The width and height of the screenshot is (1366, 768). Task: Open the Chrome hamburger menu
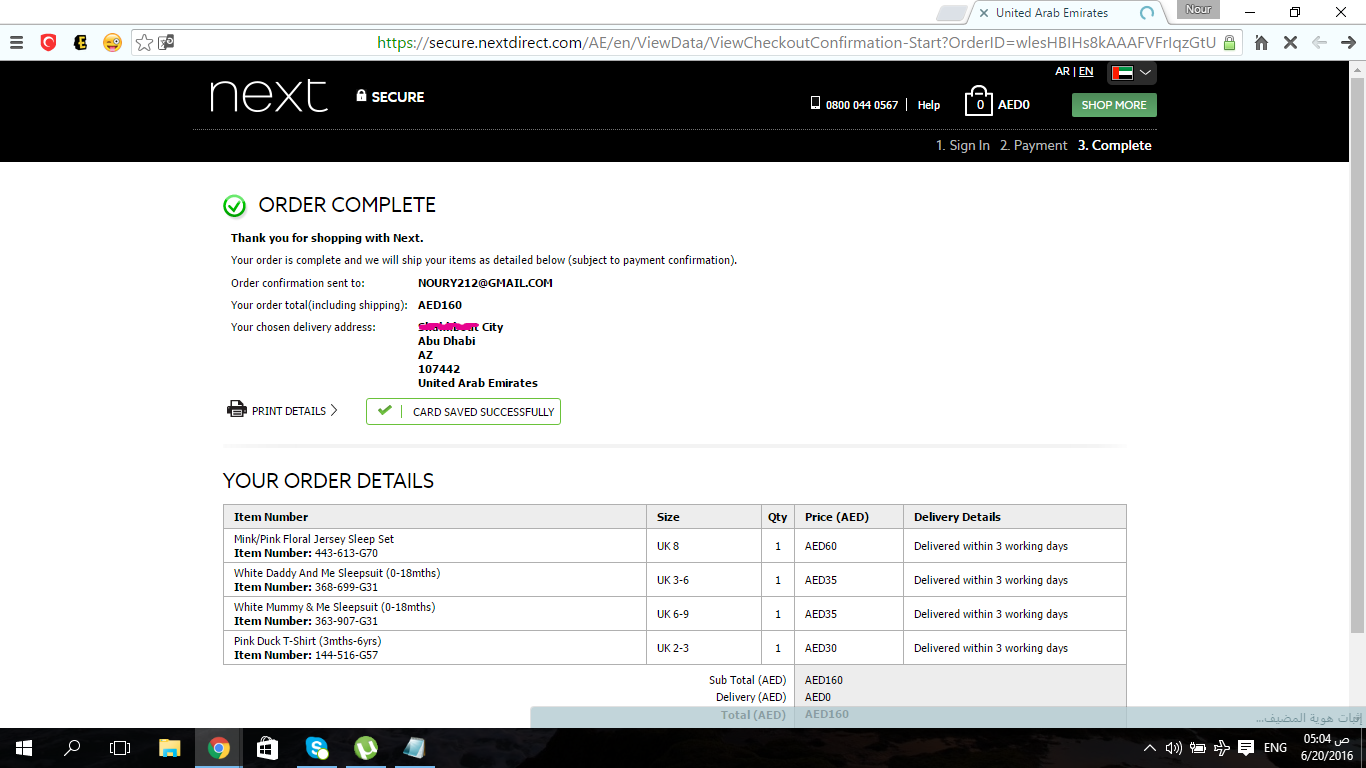16,42
